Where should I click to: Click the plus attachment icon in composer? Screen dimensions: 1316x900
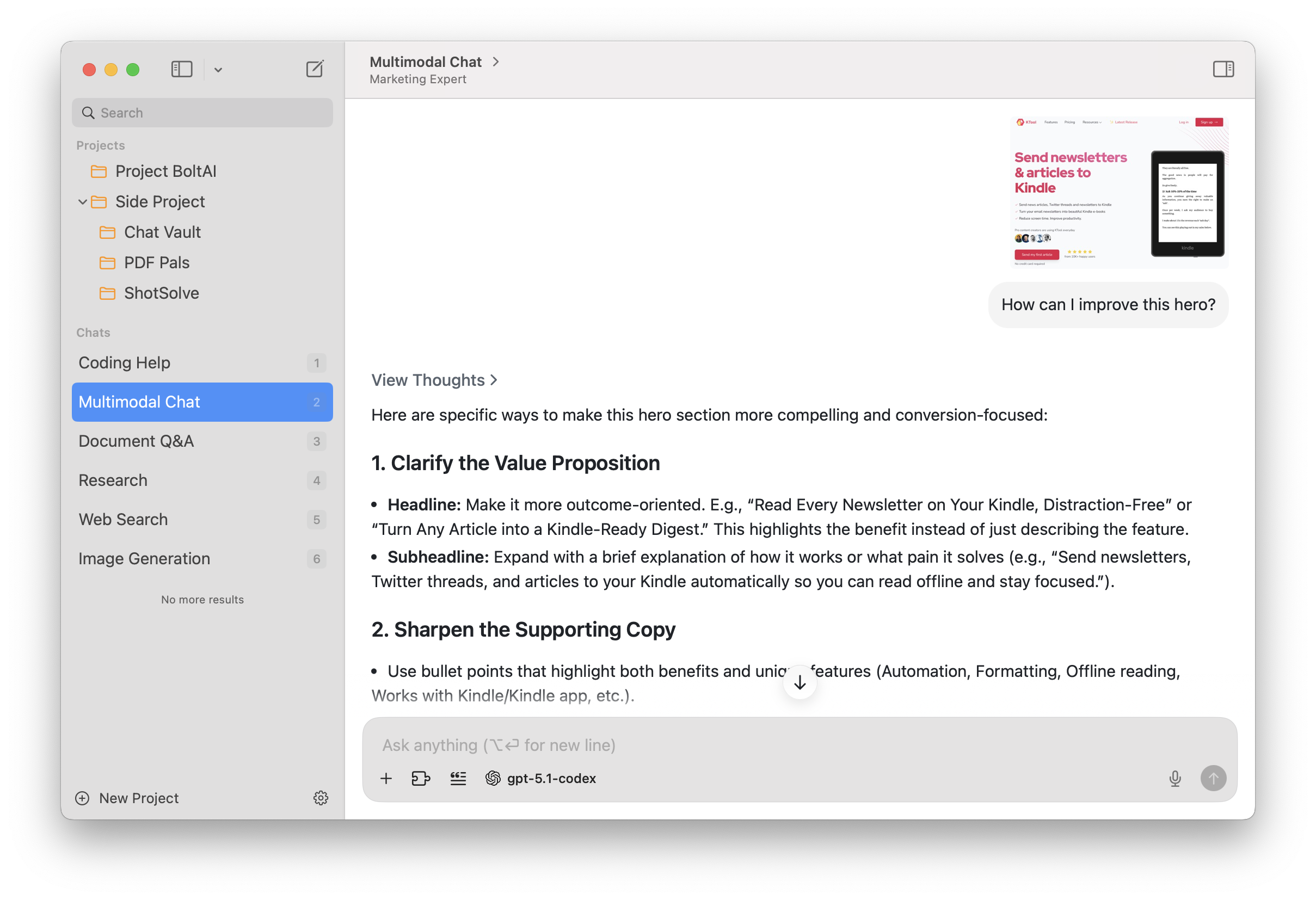[x=386, y=778]
